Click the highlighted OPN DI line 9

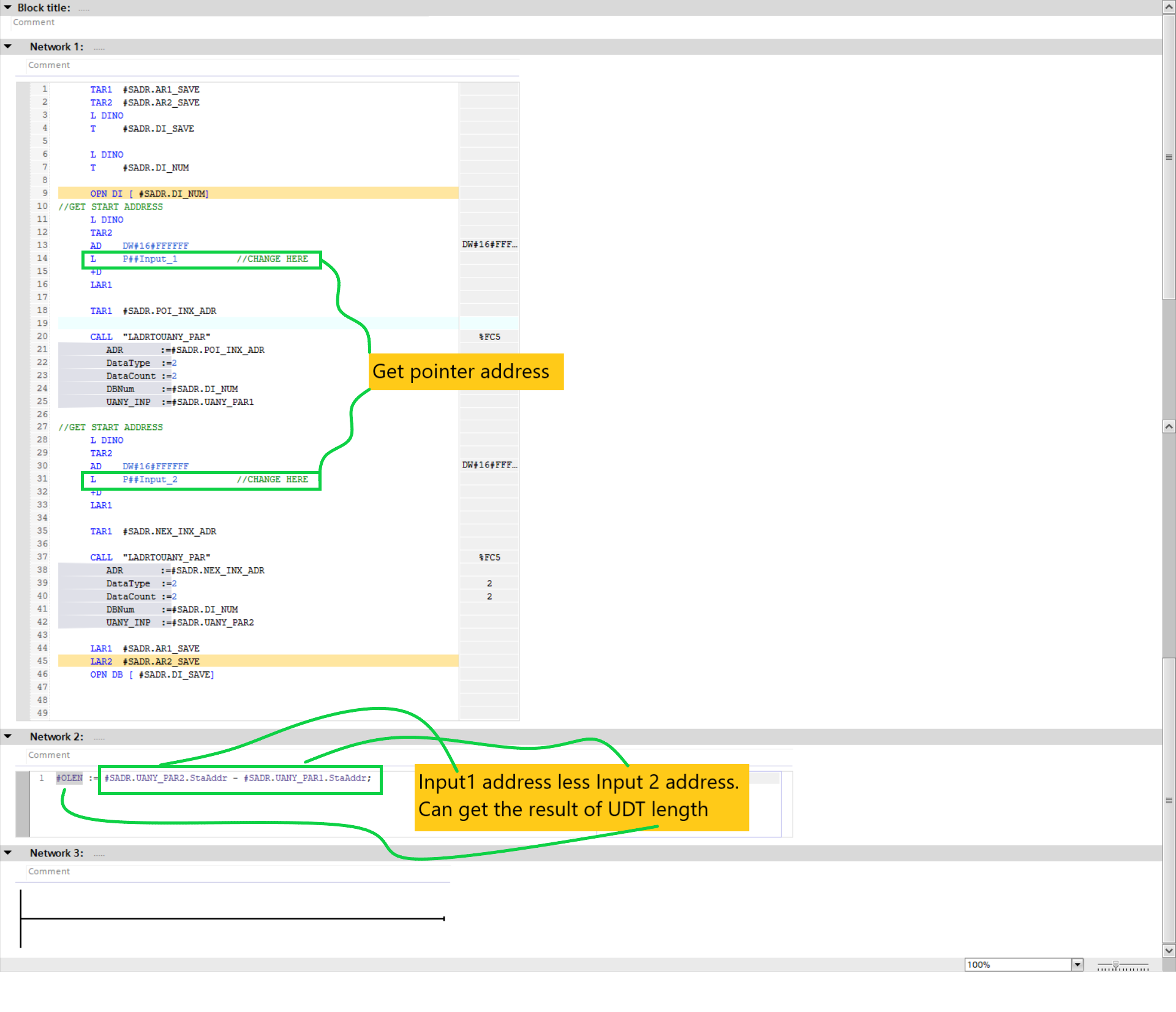149,194
